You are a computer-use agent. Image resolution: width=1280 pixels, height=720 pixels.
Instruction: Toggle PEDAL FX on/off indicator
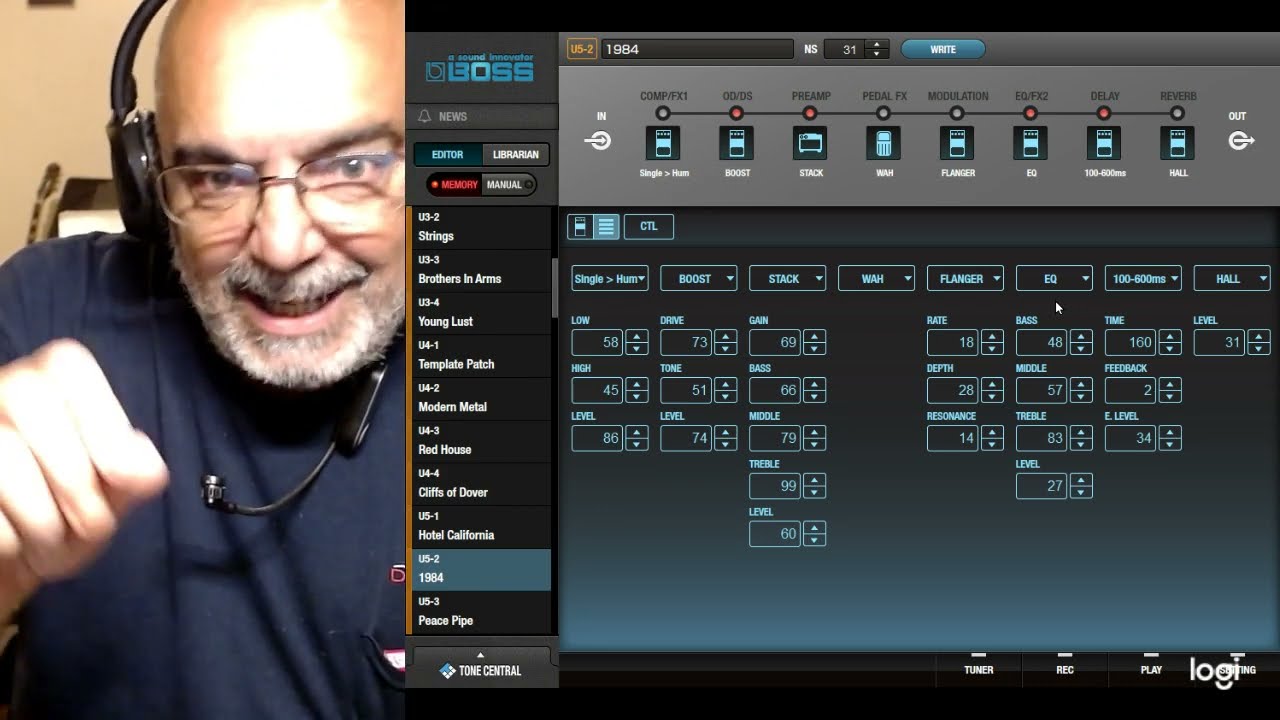(x=884, y=114)
